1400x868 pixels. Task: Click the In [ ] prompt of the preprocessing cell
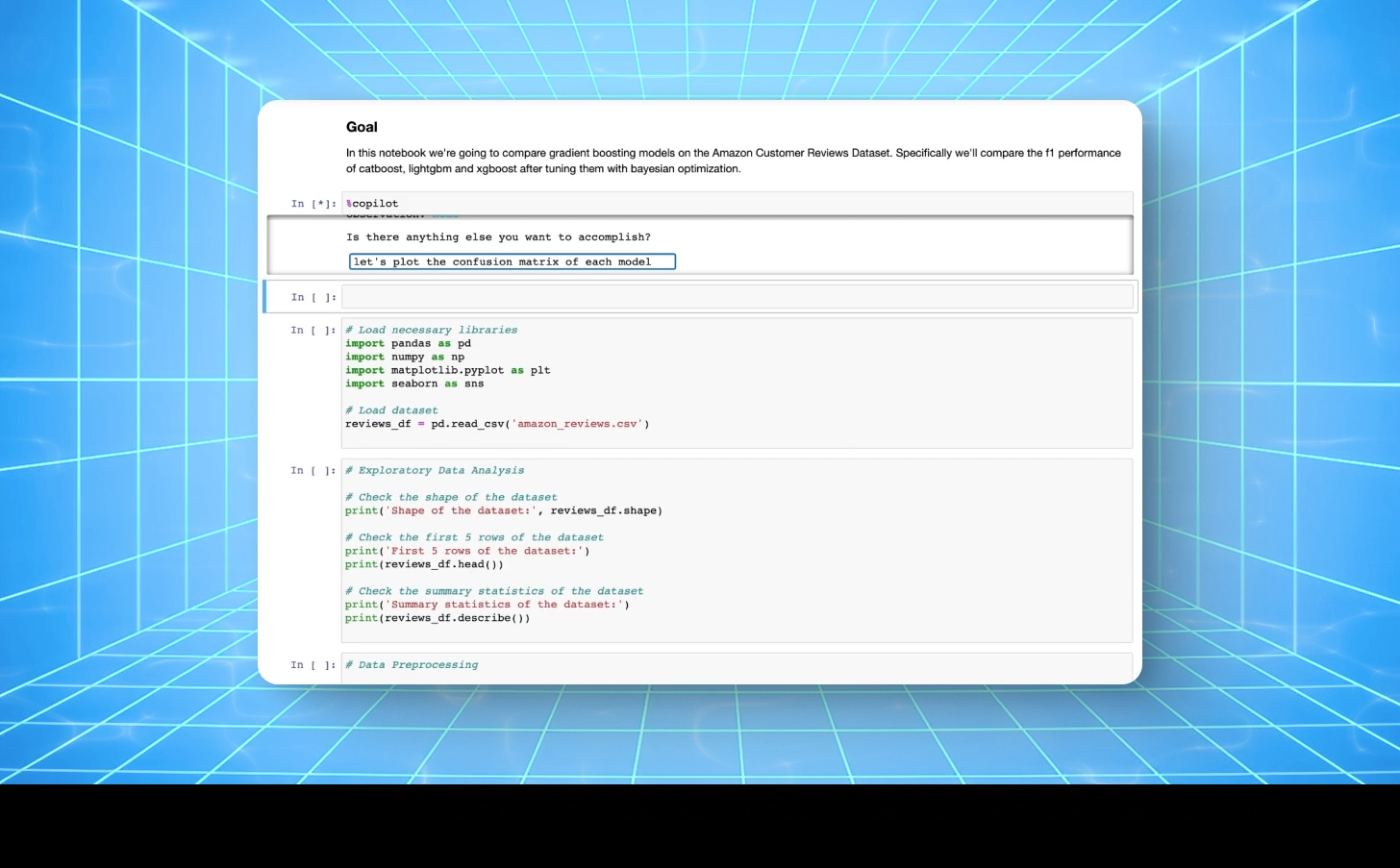pyautogui.click(x=312, y=664)
